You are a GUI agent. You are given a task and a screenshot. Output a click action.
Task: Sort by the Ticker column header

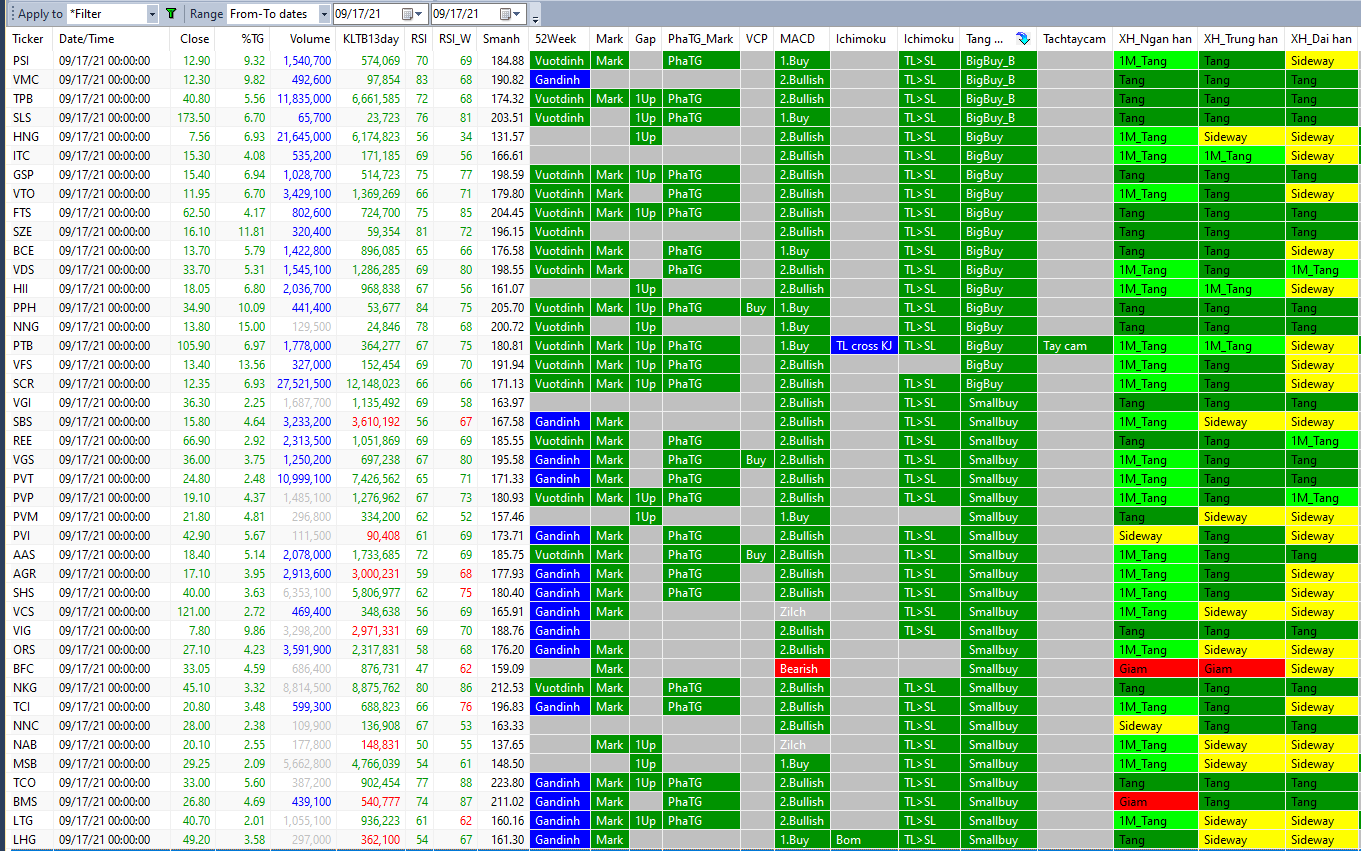[x=28, y=39]
